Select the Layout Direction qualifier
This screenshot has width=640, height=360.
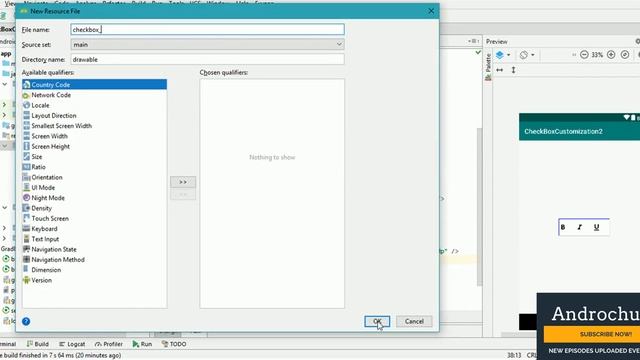click(94, 116)
